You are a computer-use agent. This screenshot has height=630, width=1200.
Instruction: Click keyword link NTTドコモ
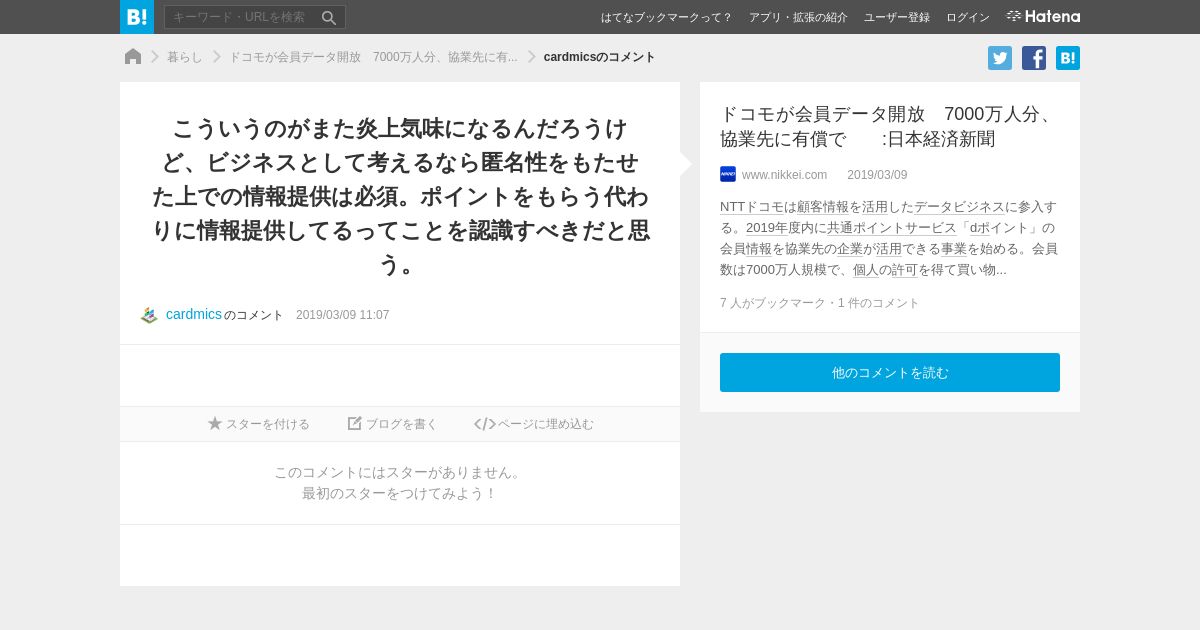(x=752, y=207)
